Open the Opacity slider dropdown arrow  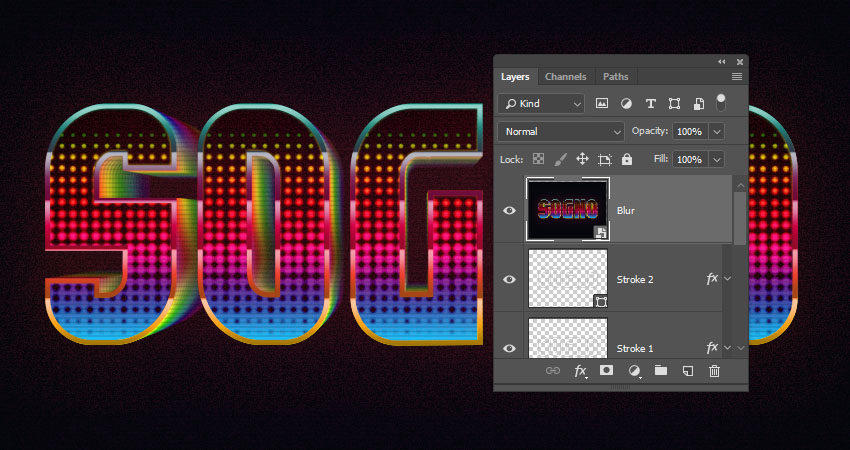(x=717, y=131)
